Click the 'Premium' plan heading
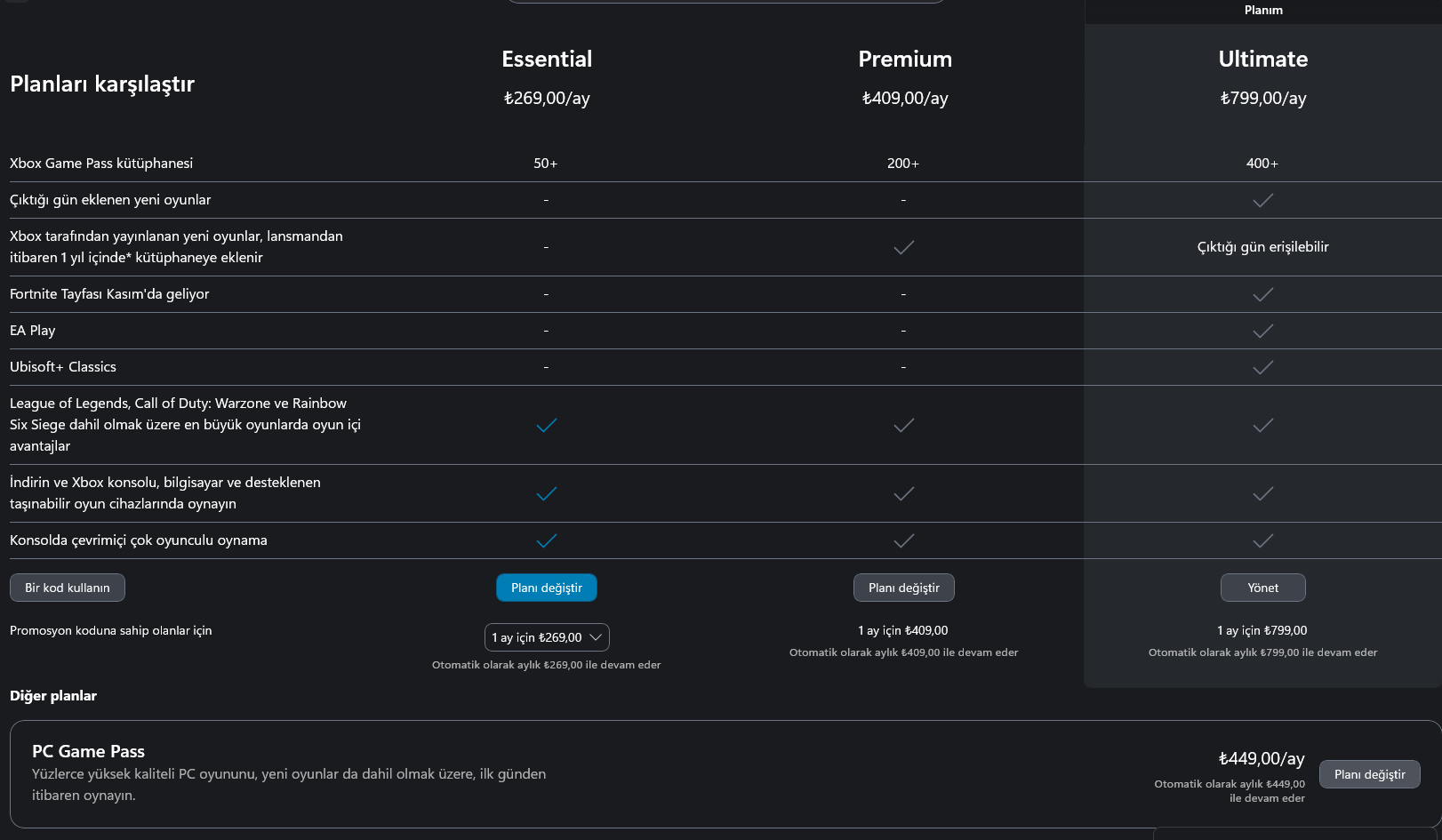 pyautogui.click(x=905, y=59)
